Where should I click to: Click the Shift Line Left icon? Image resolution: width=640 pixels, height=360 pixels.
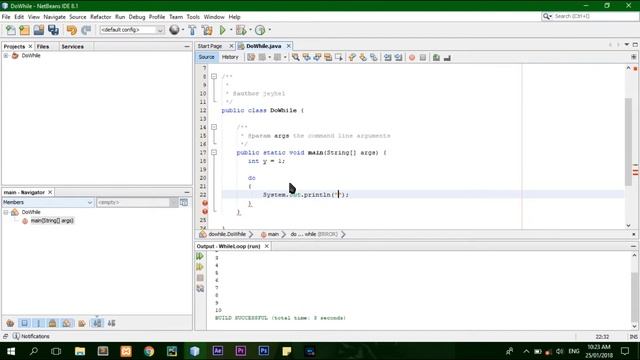387,58
